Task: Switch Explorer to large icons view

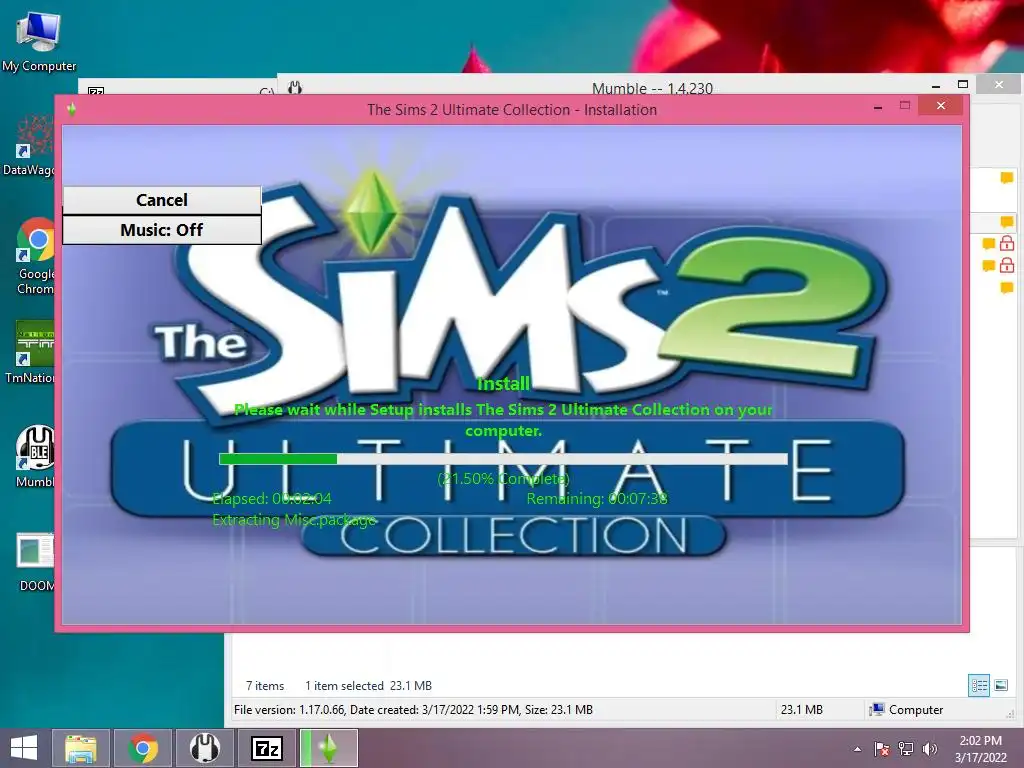Action: [1001, 685]
